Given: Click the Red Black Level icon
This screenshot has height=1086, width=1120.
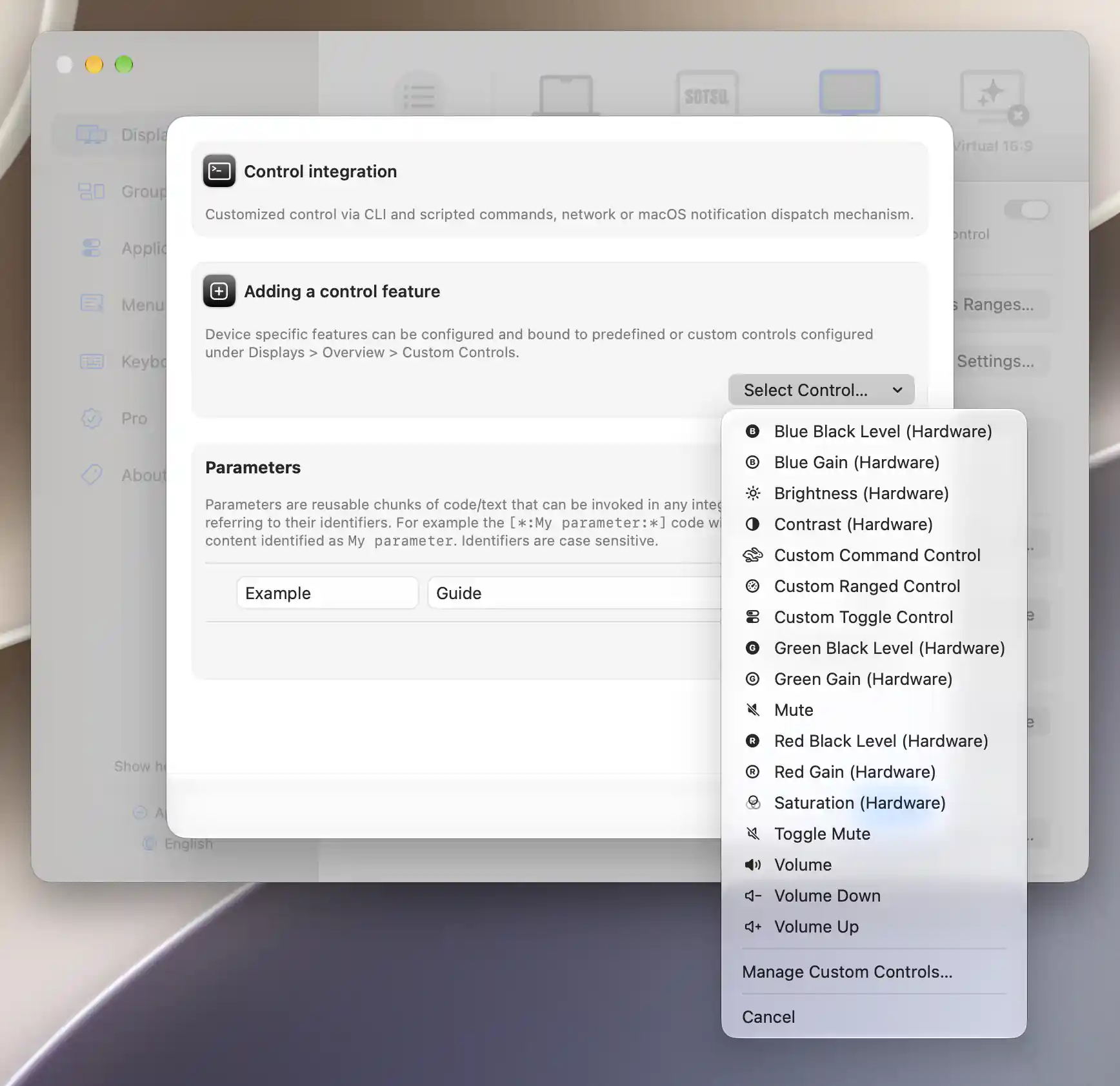Looking at the screenshot, I should (752, 741).
